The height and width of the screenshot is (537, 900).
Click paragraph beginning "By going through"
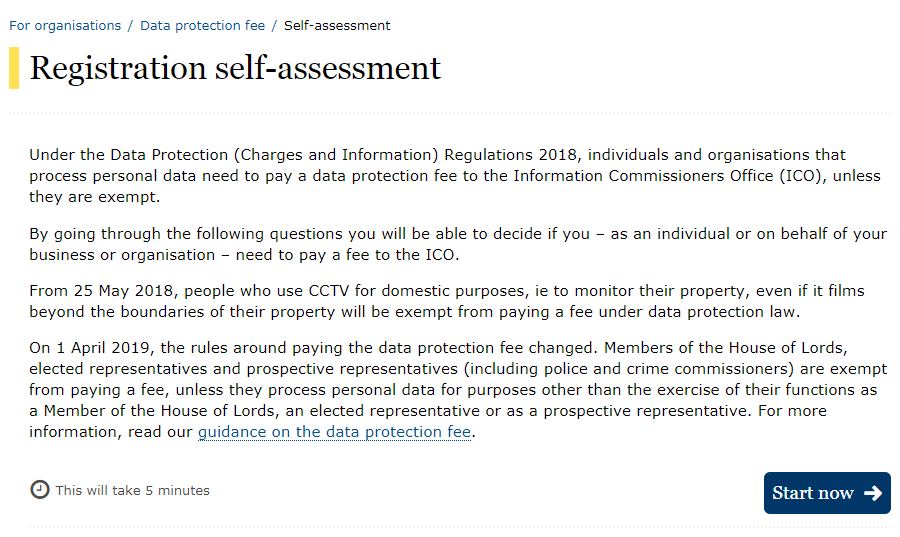458,244
